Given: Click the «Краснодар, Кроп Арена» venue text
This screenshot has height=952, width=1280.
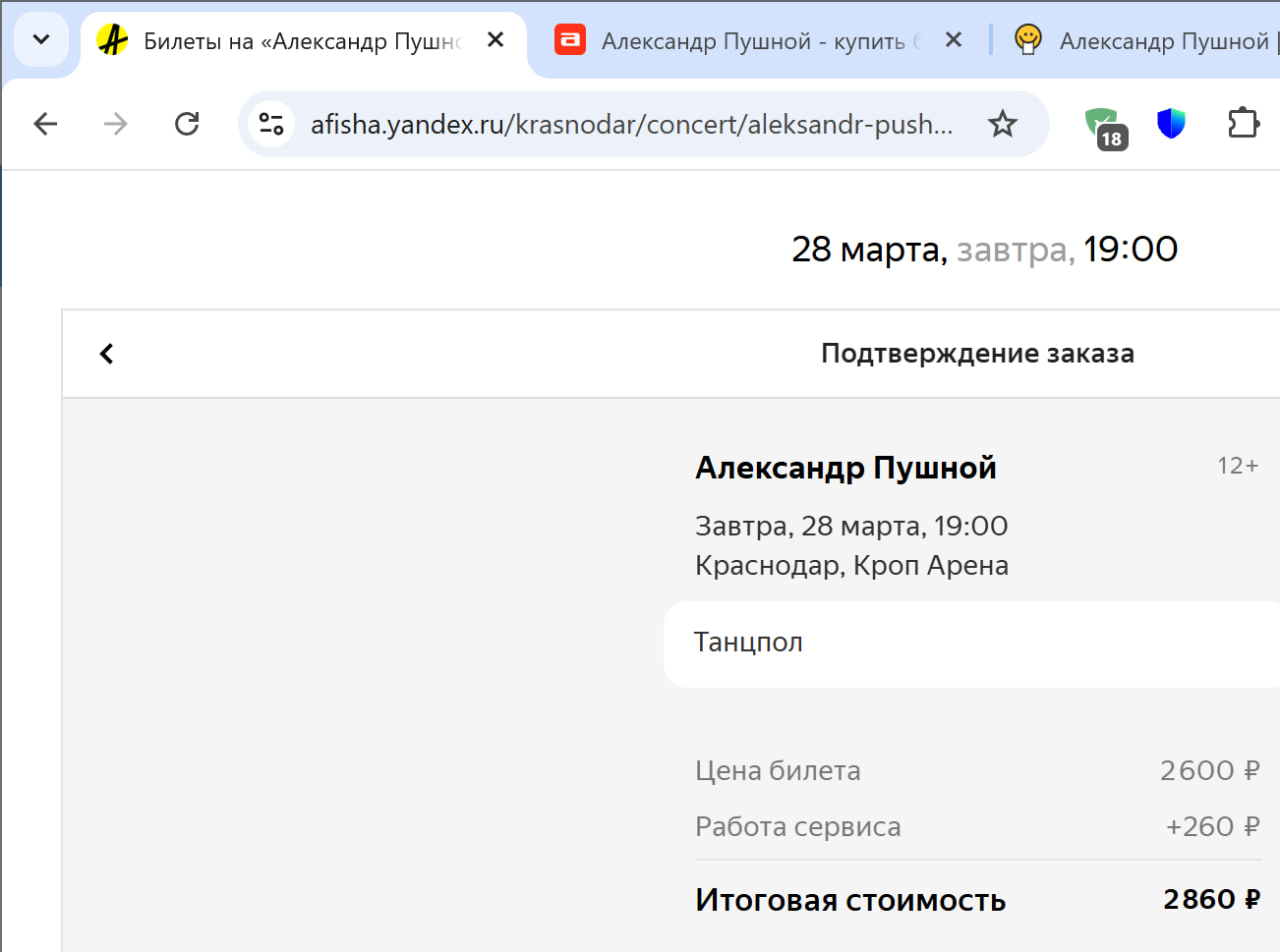Looking at the screenshot, I should 851,566.
